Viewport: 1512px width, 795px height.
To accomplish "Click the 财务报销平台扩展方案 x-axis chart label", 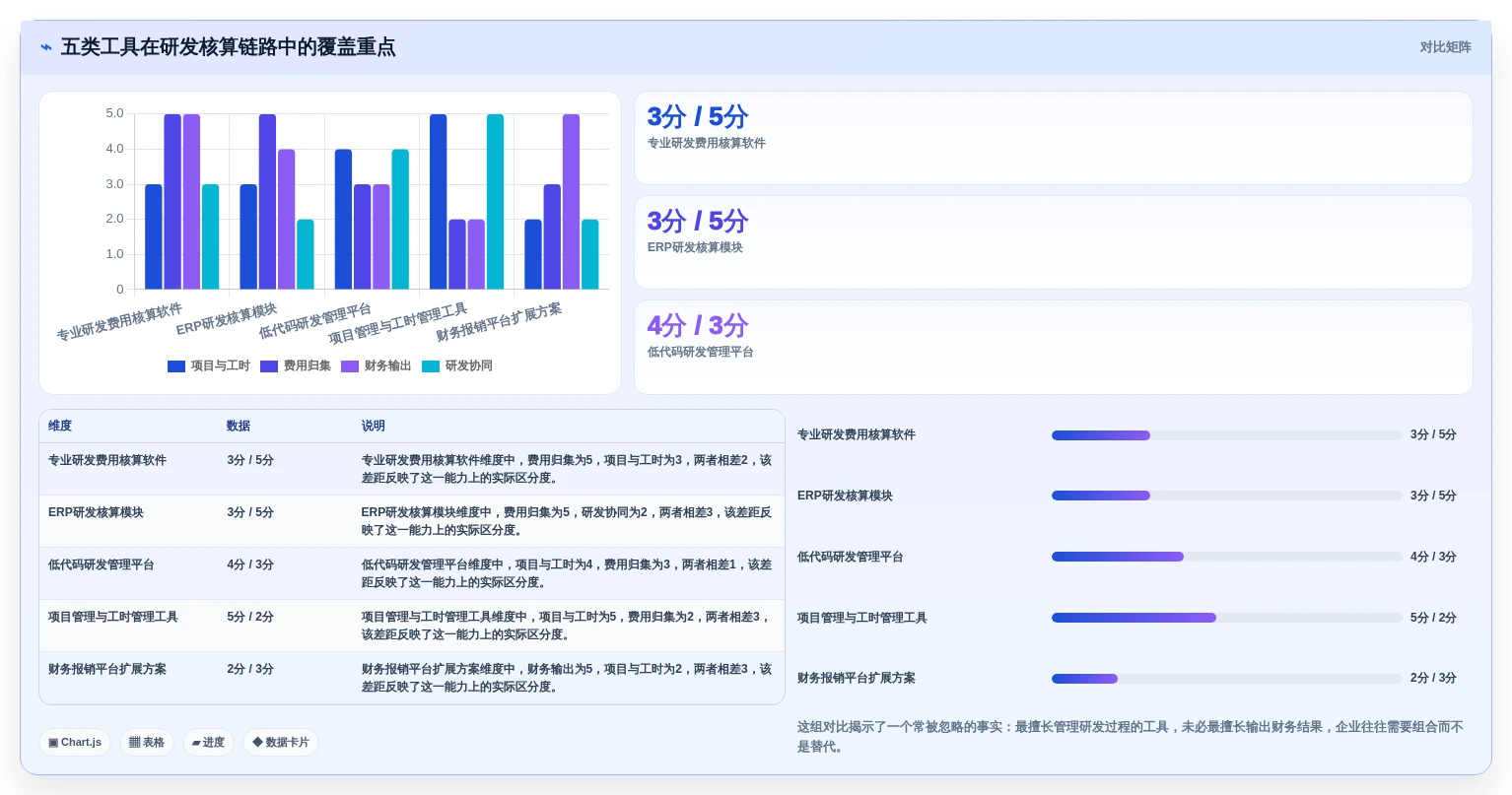I will click(x=499, y=322).
